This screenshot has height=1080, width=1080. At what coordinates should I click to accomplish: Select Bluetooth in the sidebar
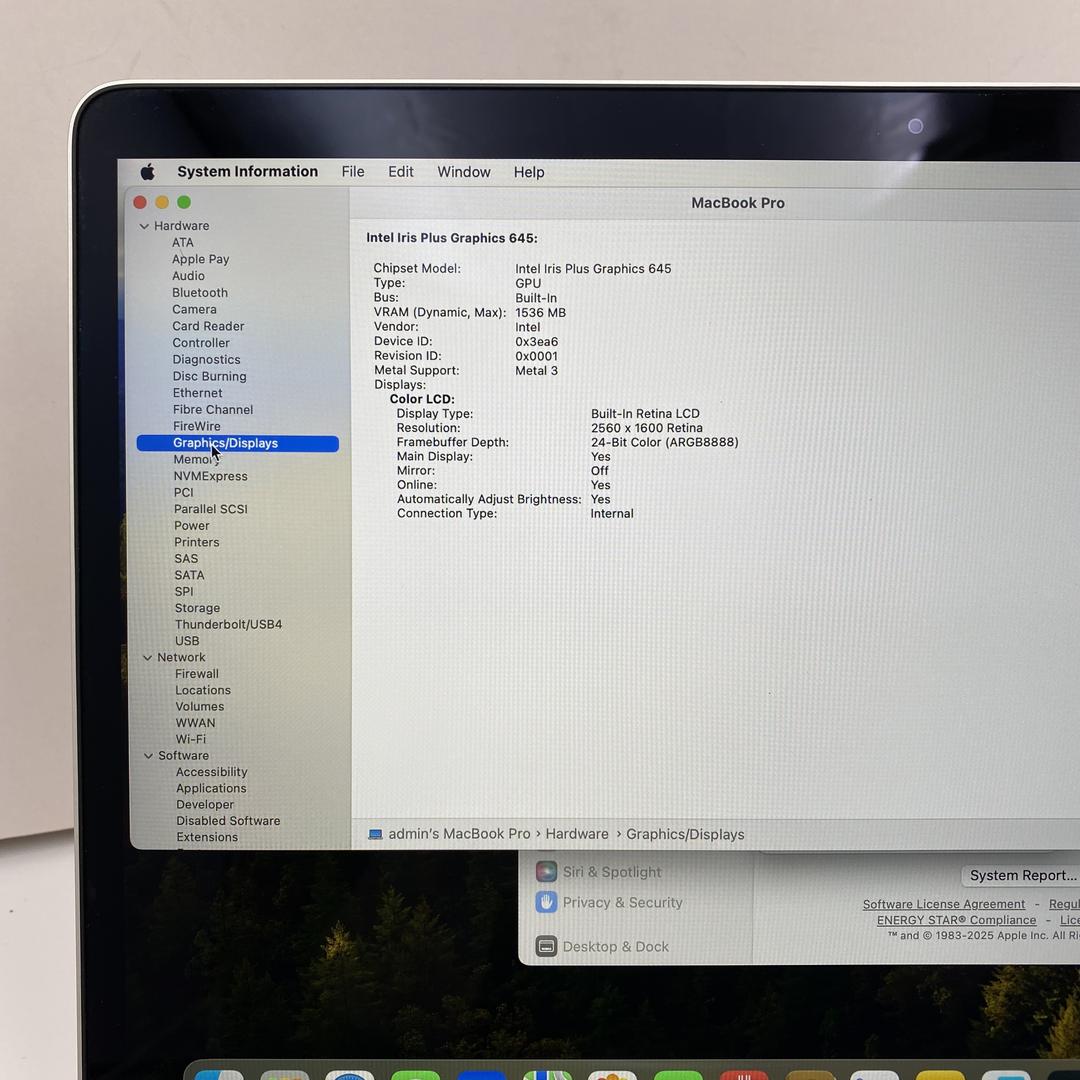tap(200, 293)
